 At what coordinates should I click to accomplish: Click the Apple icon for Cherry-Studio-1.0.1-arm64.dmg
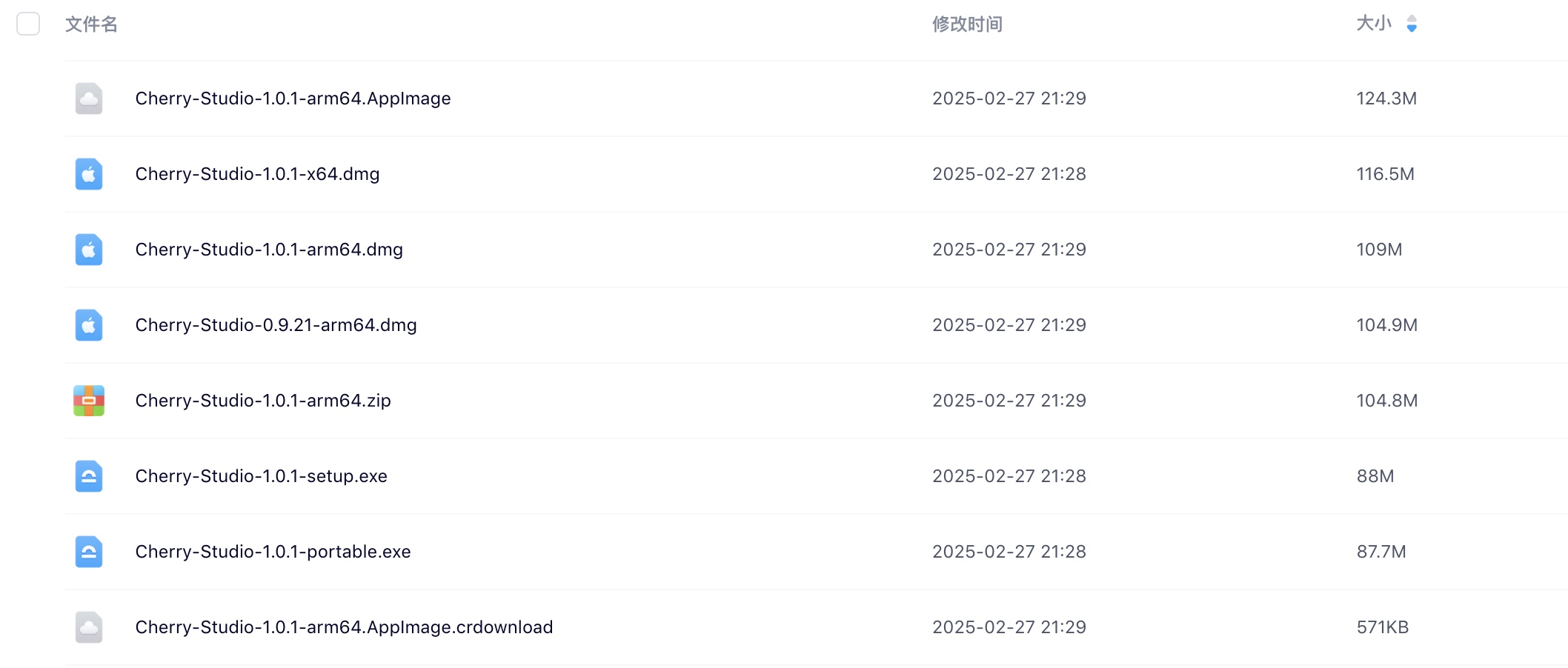click(88, 249)
